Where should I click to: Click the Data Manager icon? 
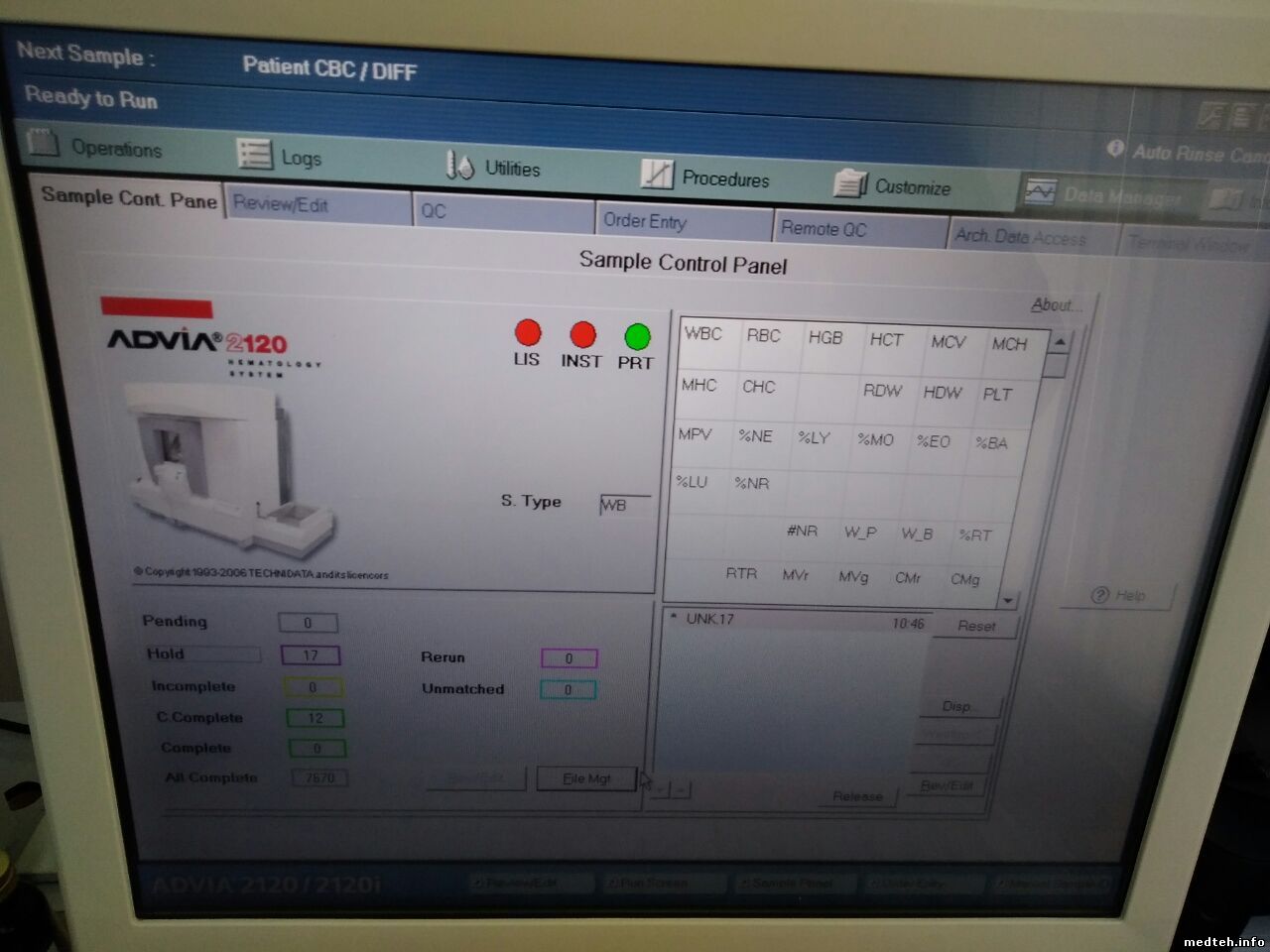(1040, 191)
